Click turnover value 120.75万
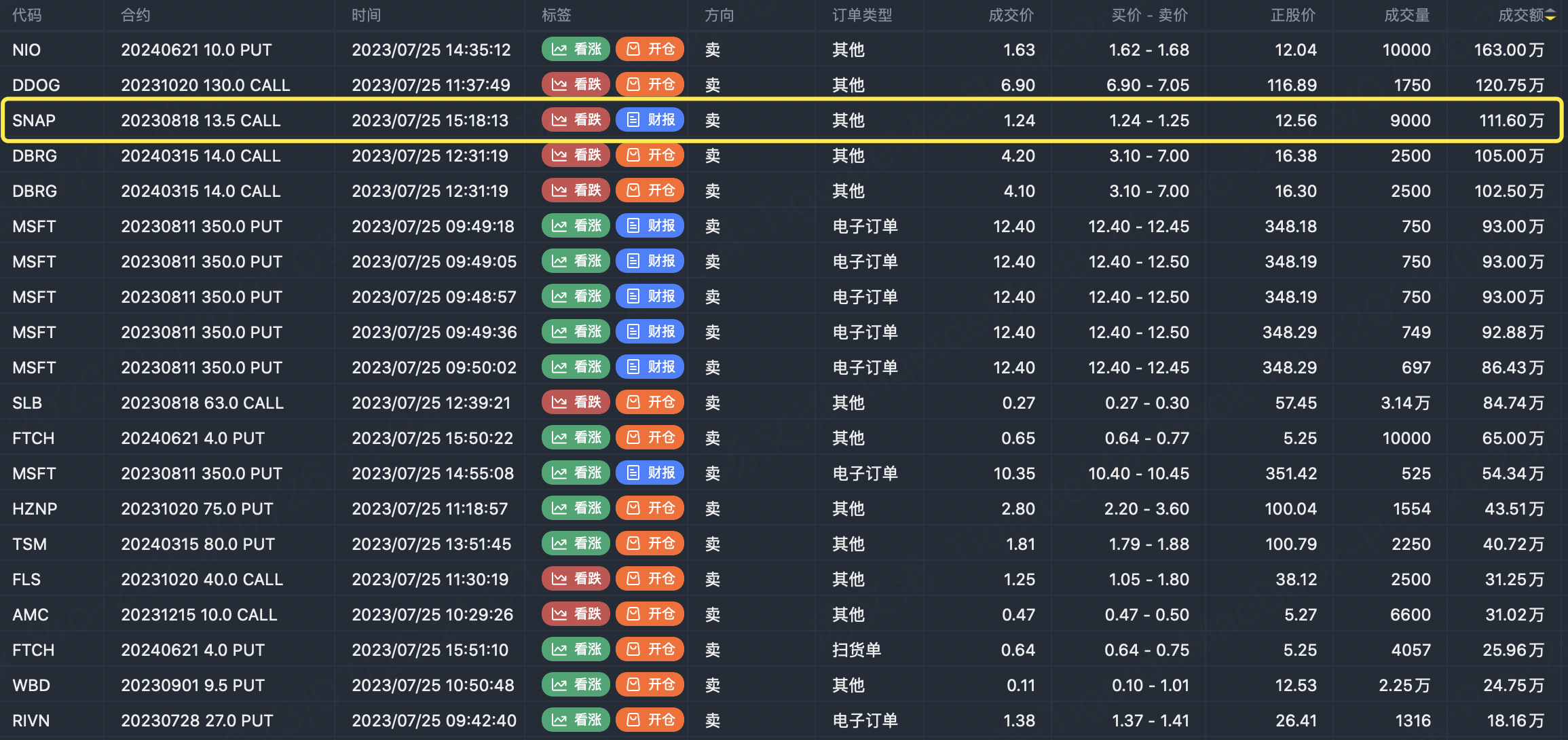Screen dimensions: 1568x740 [x=1510, y=85]
